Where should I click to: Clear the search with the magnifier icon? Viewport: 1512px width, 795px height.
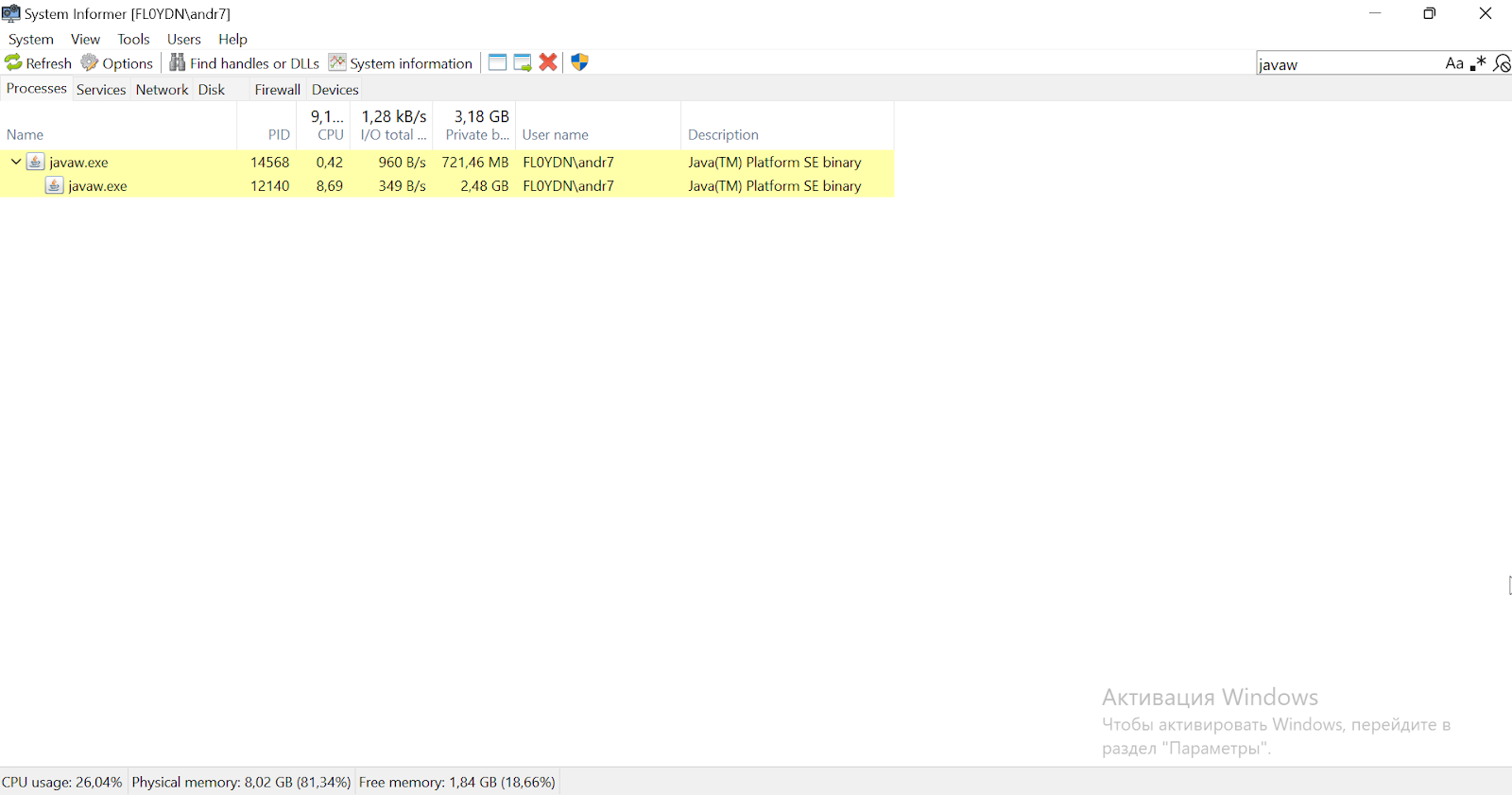click(1502, 63)
